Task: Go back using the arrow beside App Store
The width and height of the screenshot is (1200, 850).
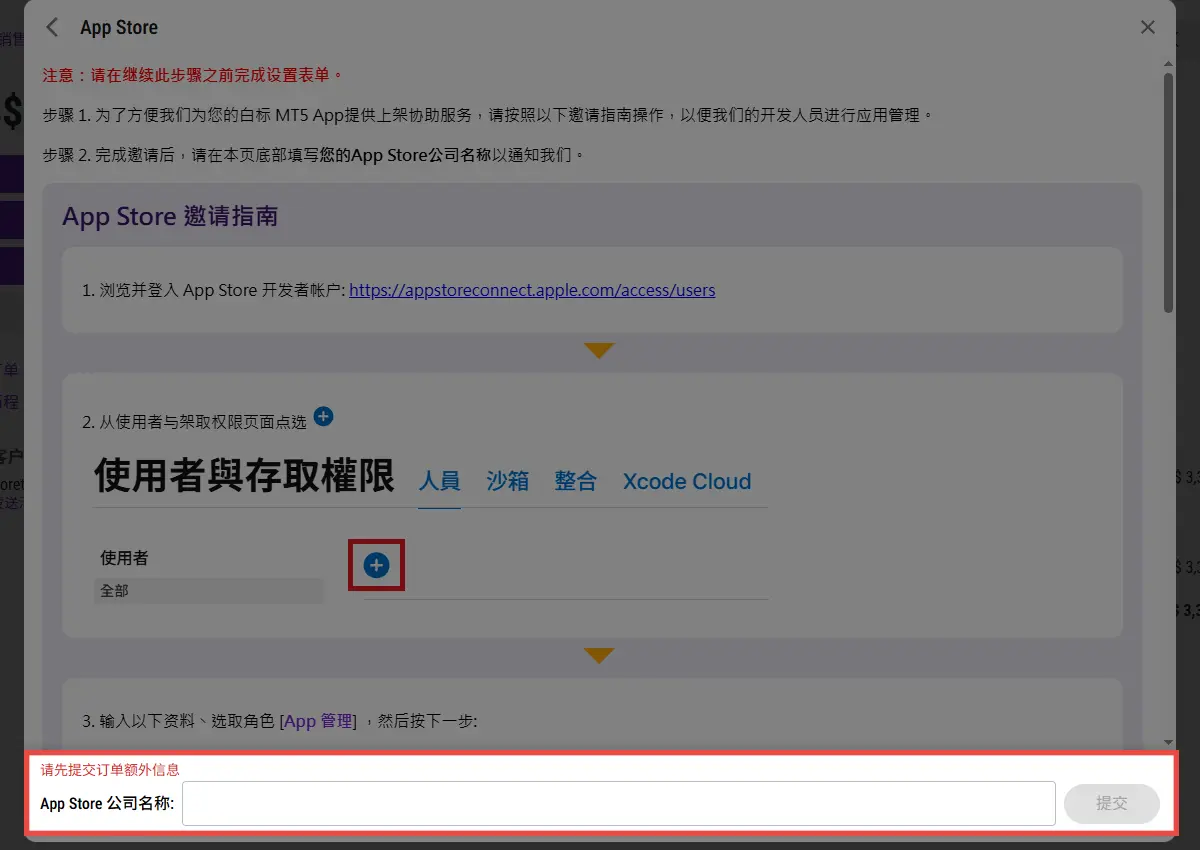Action: (53, 27)
